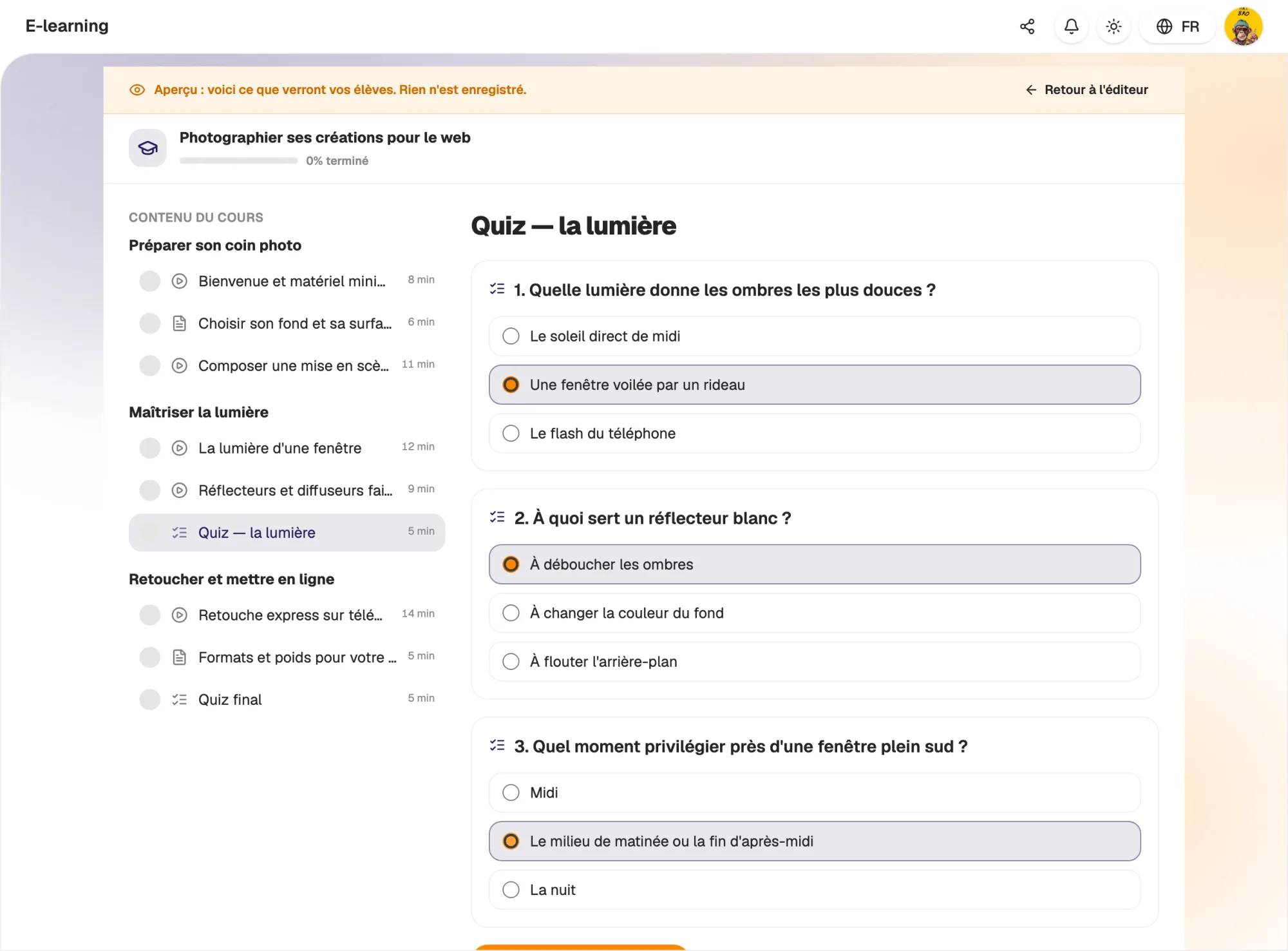Click checklist icon beside Quiz final

[180, 699]
